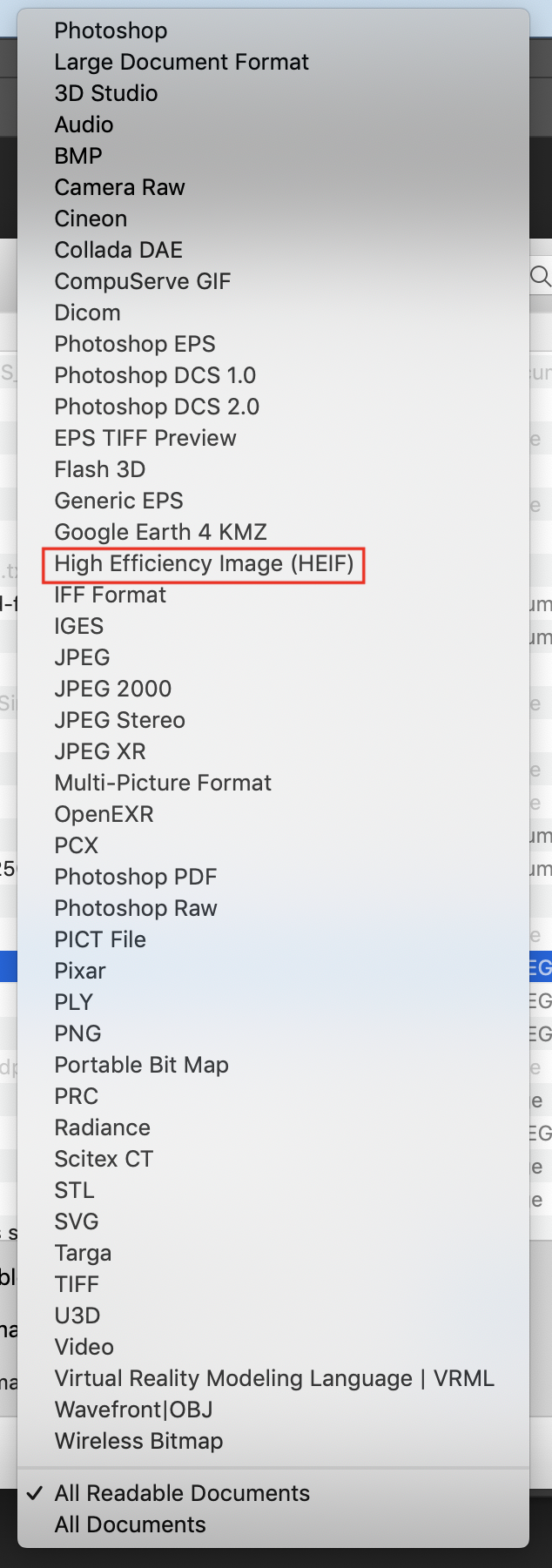The width and height of the screenshot is (552, 1568).
Task: Select Wavefront|OBJ format
Action: [x=133, y=1410]
